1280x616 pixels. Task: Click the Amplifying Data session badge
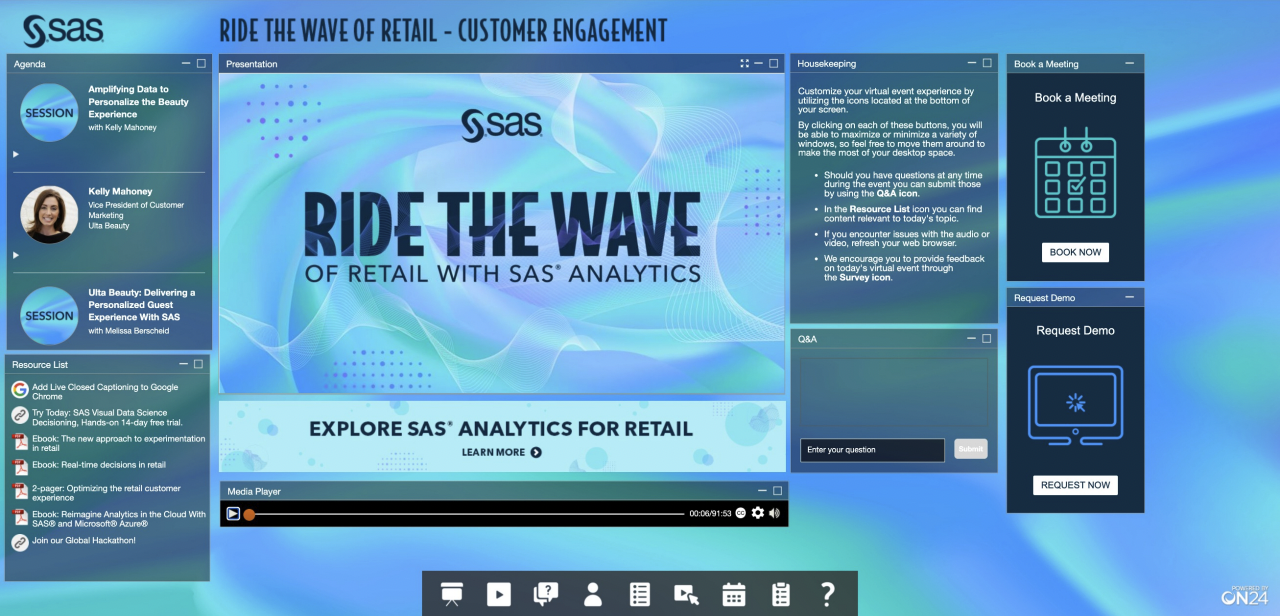(x=49, y=112)
